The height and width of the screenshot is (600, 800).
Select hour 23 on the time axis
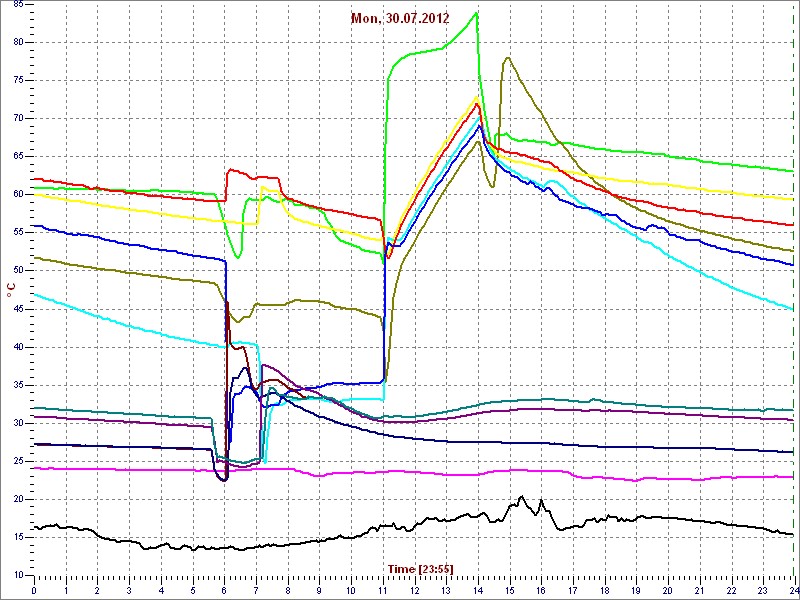[762, 589]
